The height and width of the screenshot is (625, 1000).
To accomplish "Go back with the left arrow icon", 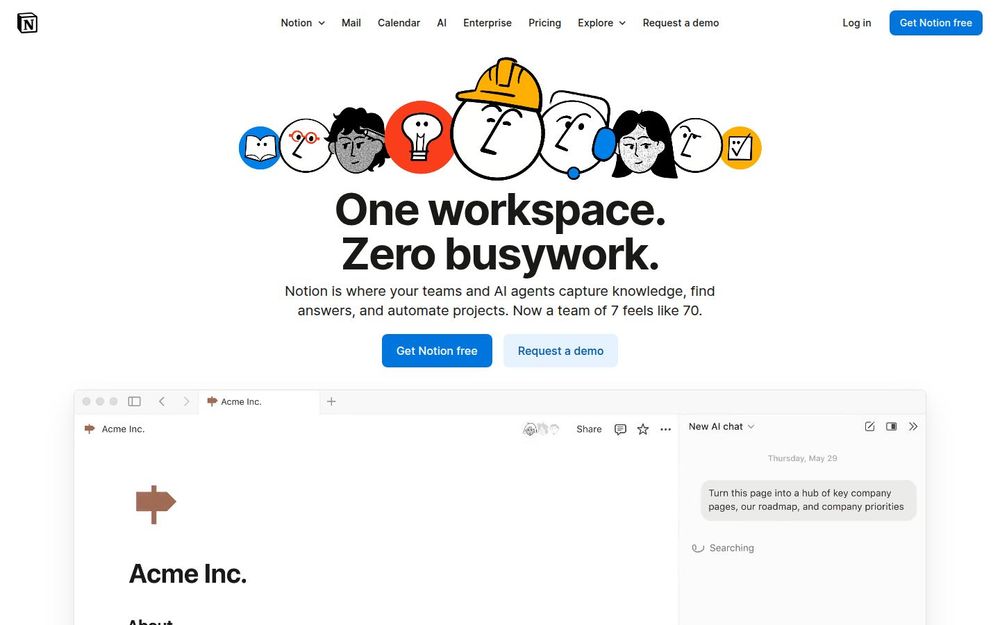I will 162,401.
